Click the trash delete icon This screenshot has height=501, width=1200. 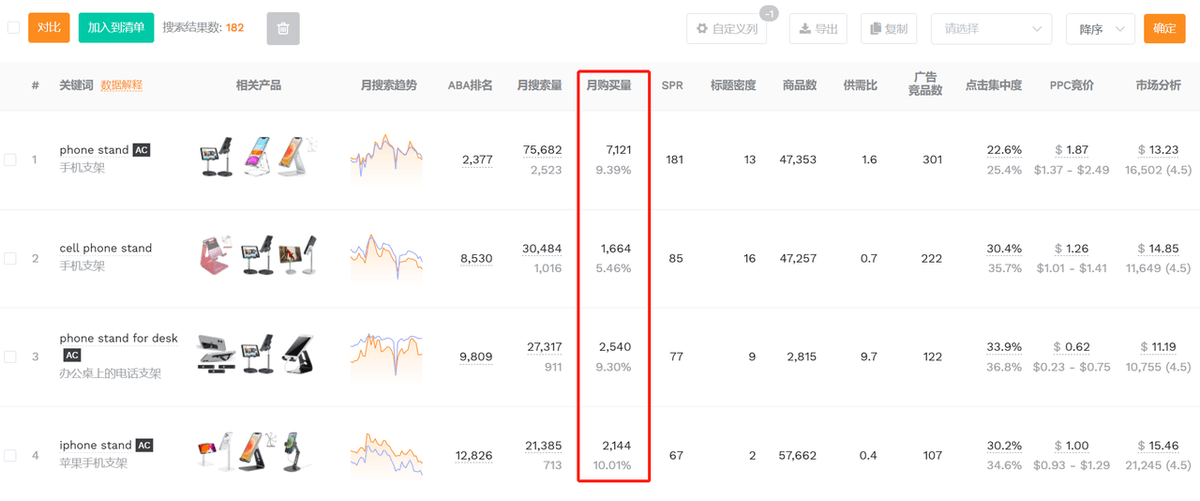click(283, 29)
